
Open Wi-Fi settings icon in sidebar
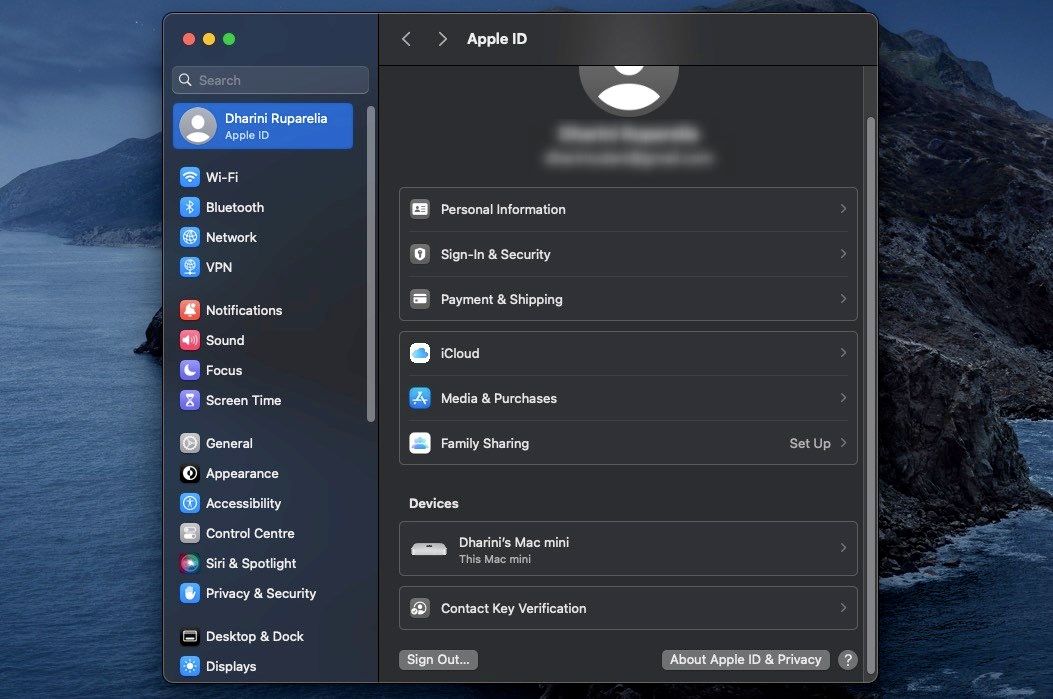(190, 177)
